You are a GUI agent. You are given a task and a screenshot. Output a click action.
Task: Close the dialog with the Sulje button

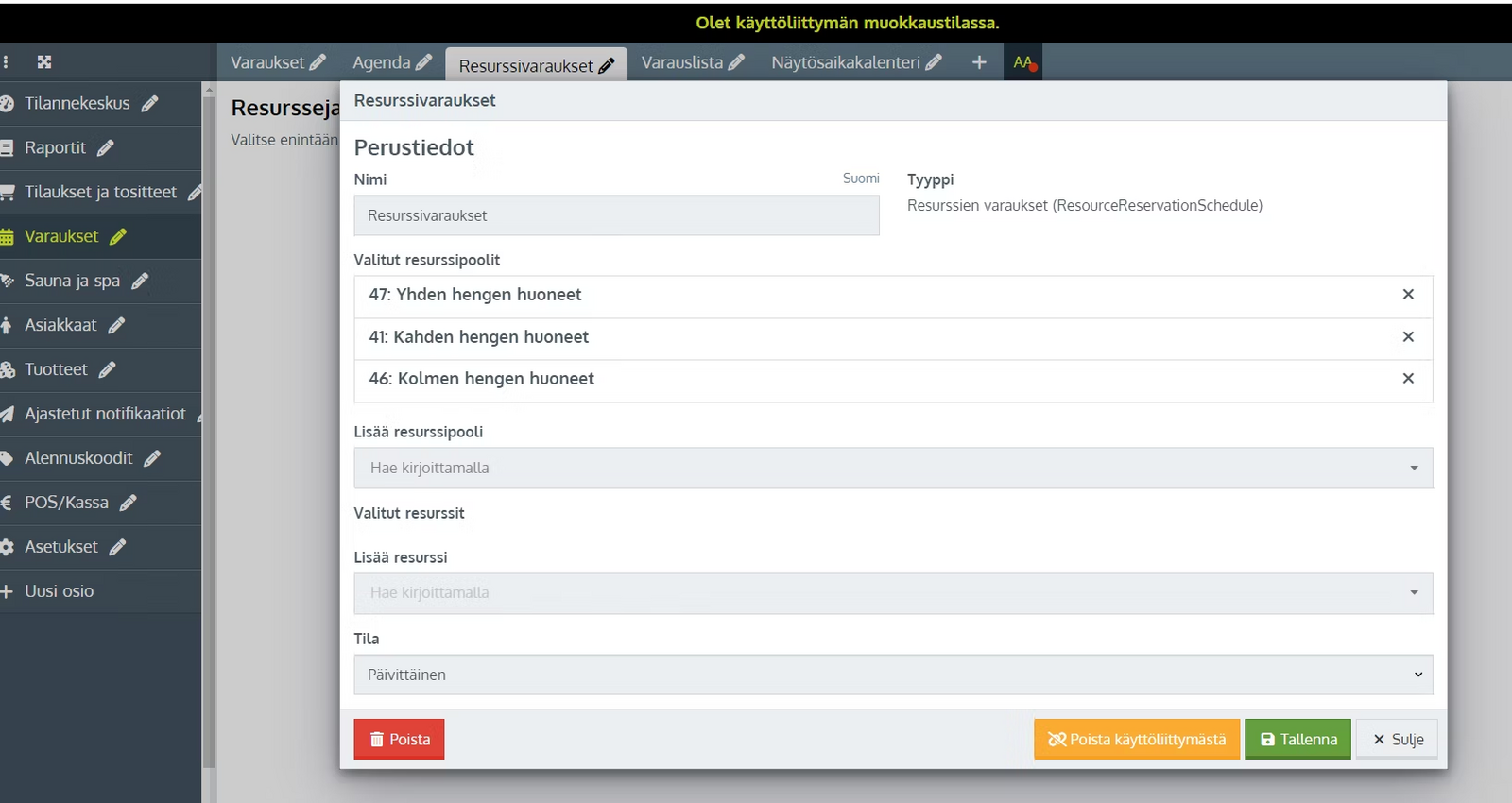click(1397, 740)
